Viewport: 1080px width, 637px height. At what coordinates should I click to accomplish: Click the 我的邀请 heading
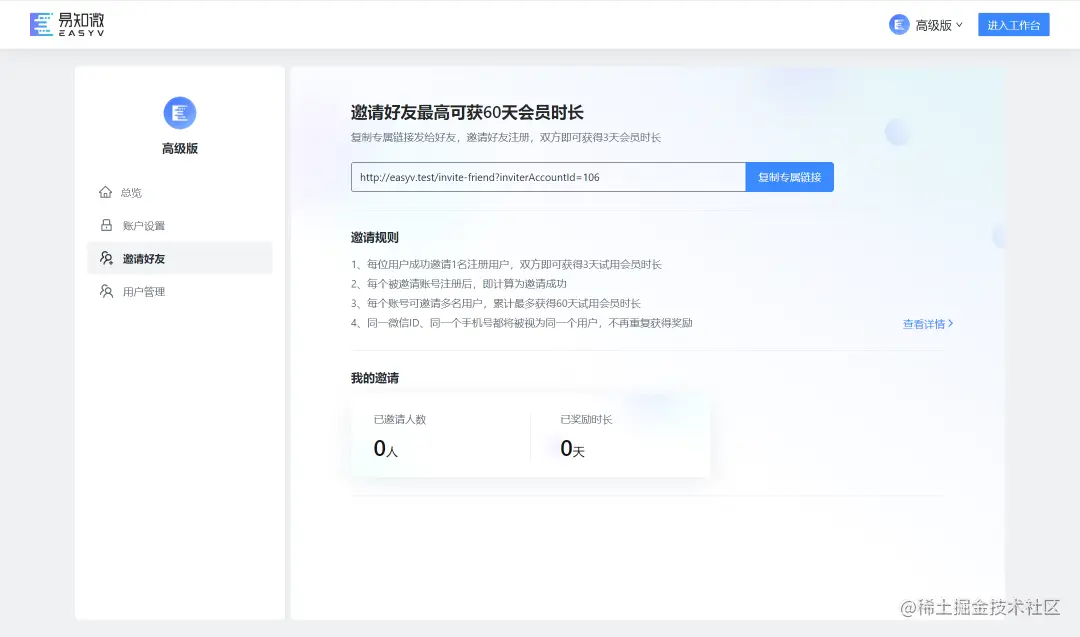pyautogui.click(x=375, y=378)
